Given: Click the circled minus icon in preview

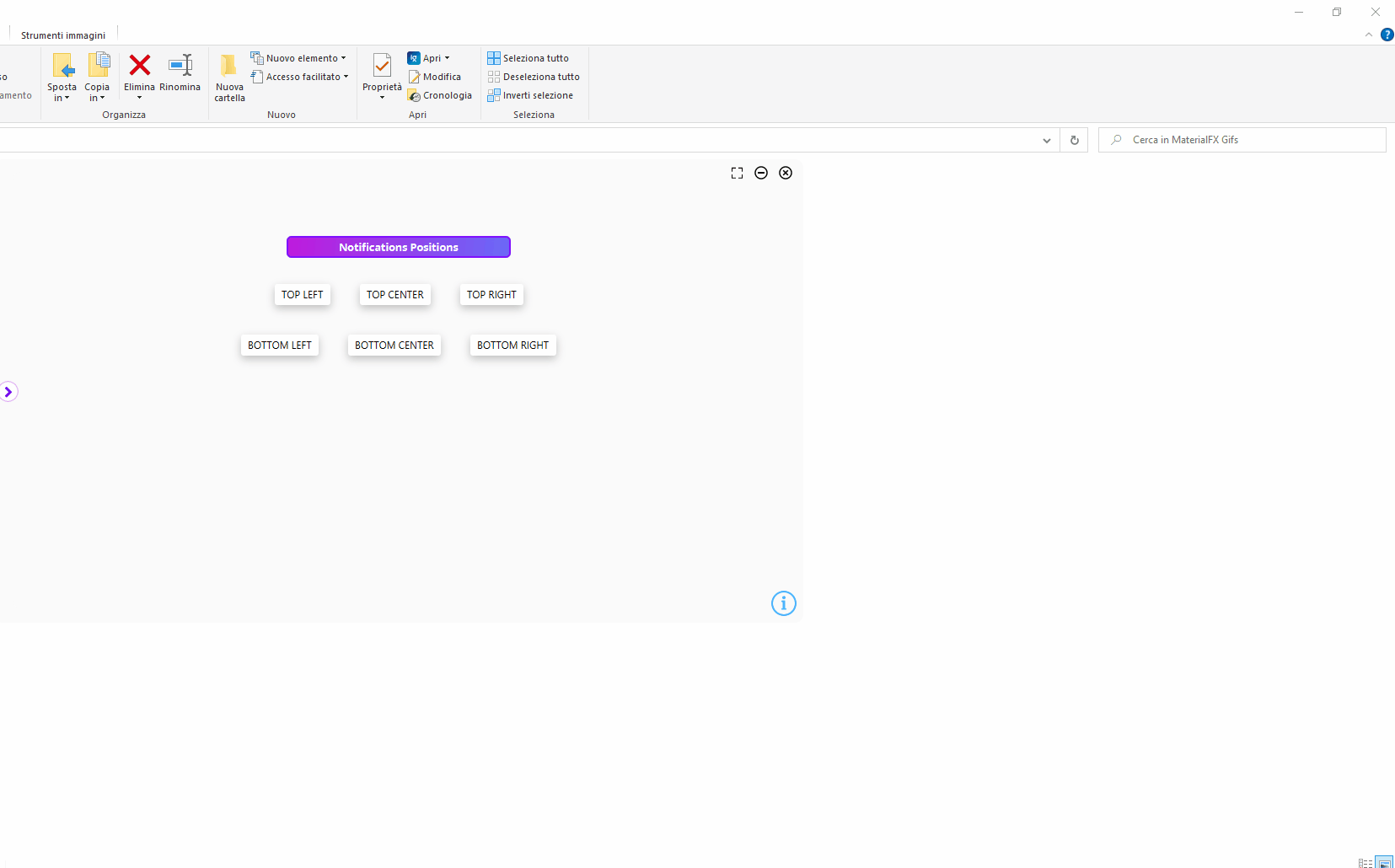Looking at the screenshot, I should [761, 173].
